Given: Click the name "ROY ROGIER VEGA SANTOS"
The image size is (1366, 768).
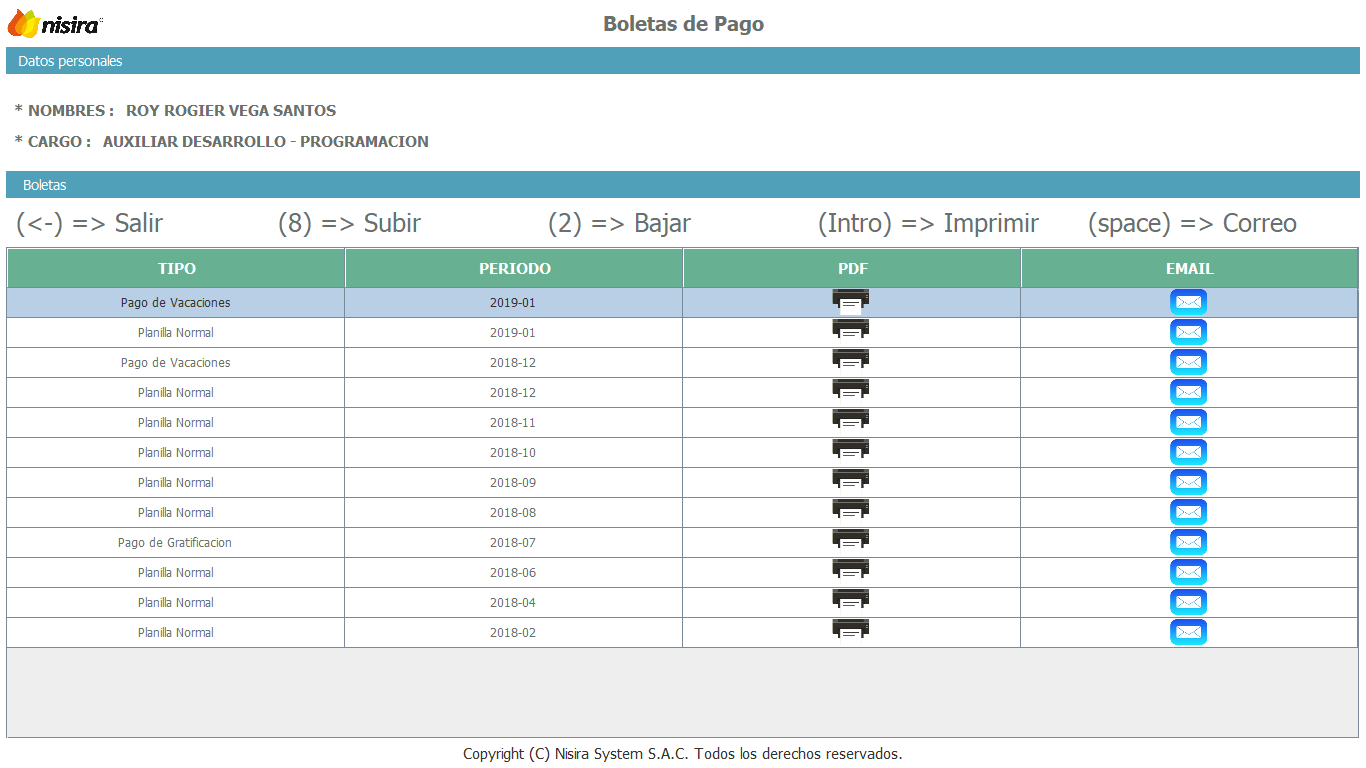Looking at the screenshot, I should 231,111.
